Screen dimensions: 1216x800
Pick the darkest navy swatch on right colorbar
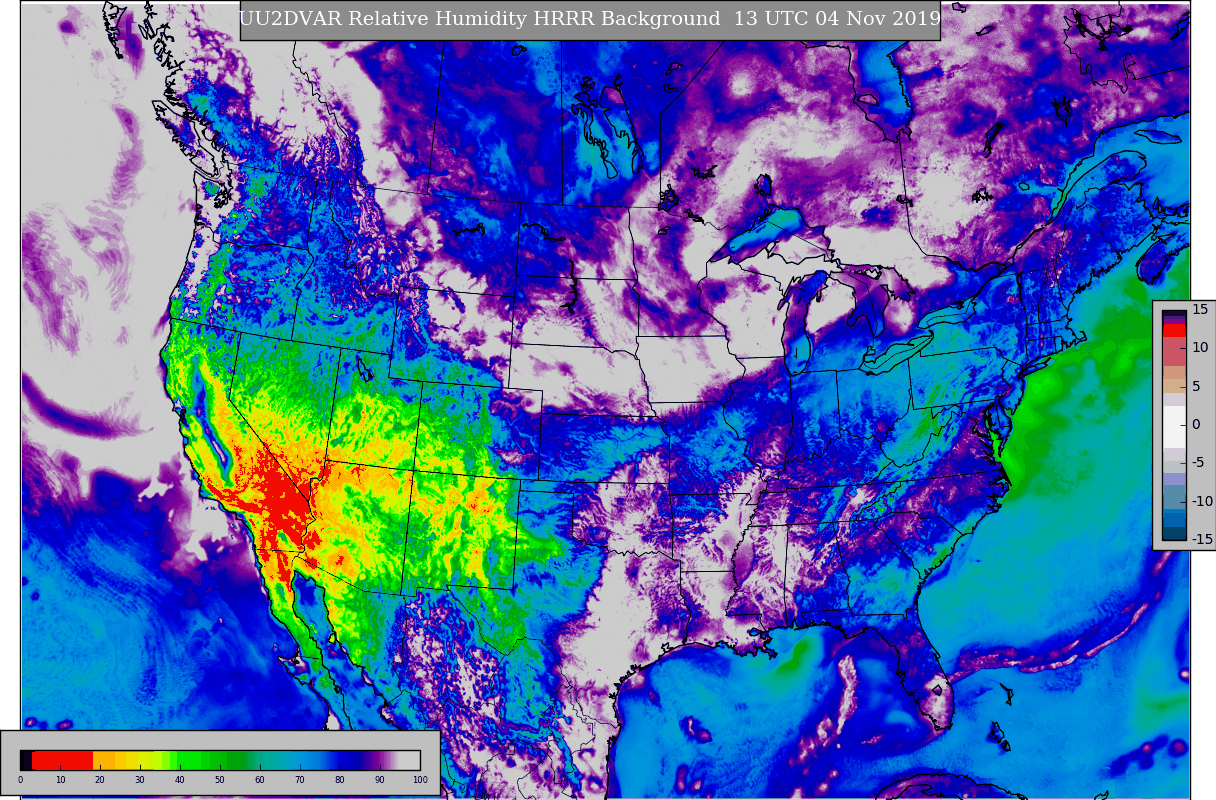point(1174,533)
